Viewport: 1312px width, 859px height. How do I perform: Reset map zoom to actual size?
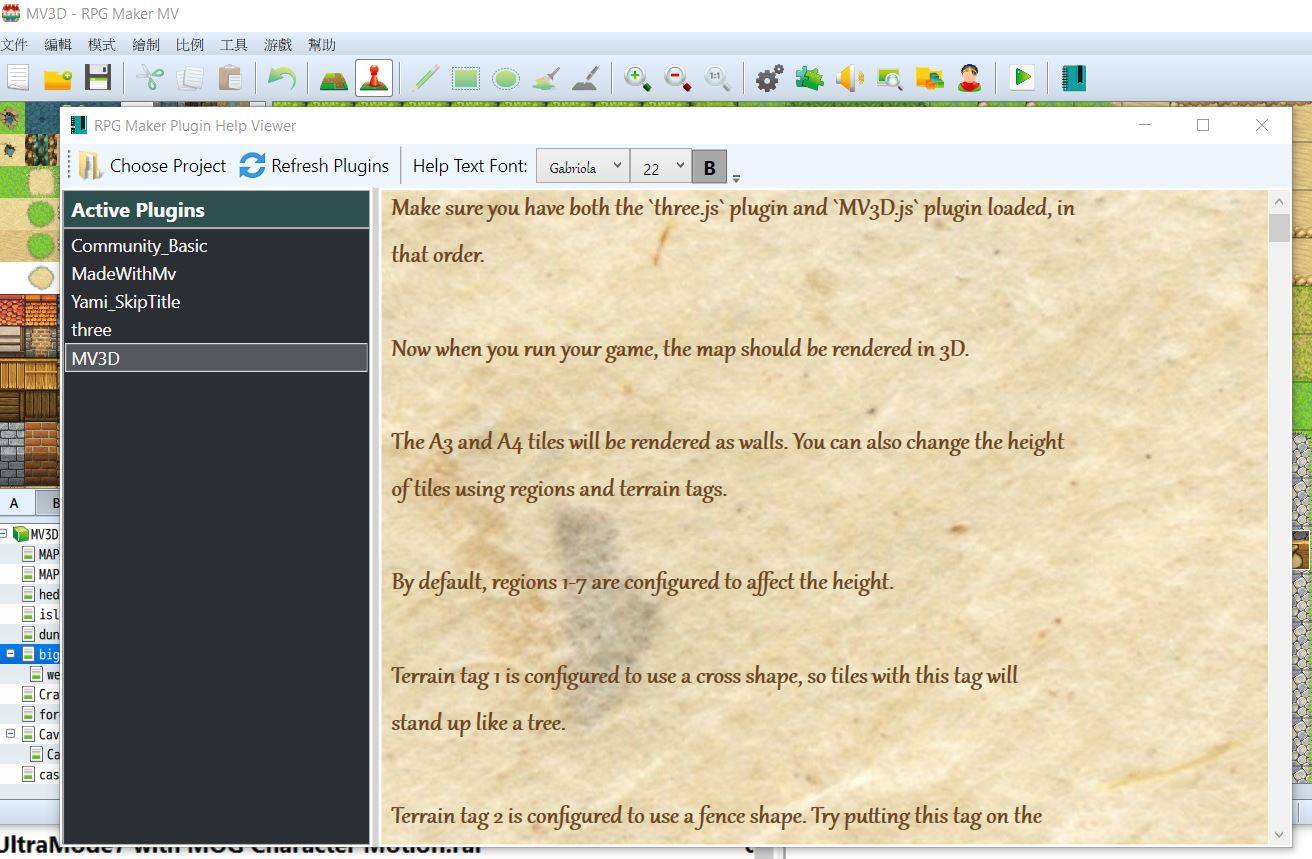[x=717, y=78]
